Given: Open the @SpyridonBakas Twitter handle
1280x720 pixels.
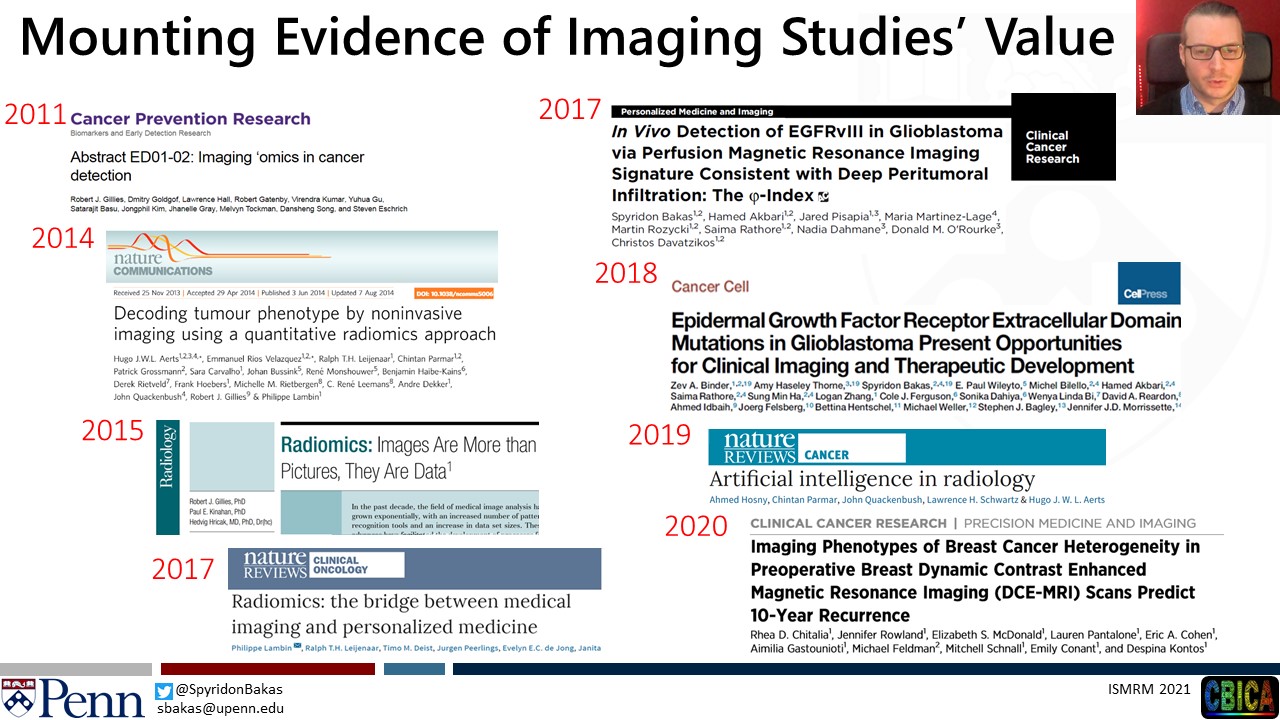Looking at the screenshot, I should click(229, 690).
